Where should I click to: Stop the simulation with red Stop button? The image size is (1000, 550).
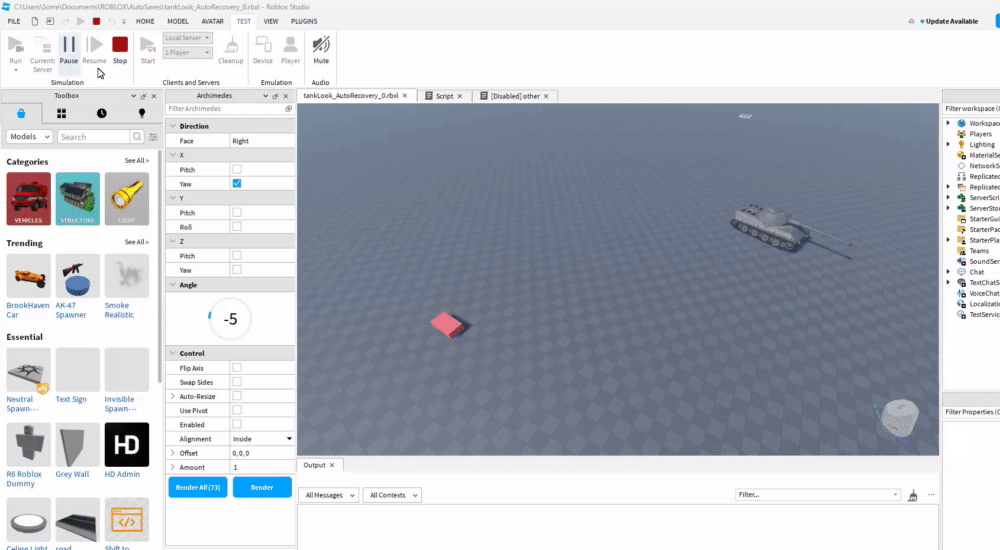tap(120, 45)
